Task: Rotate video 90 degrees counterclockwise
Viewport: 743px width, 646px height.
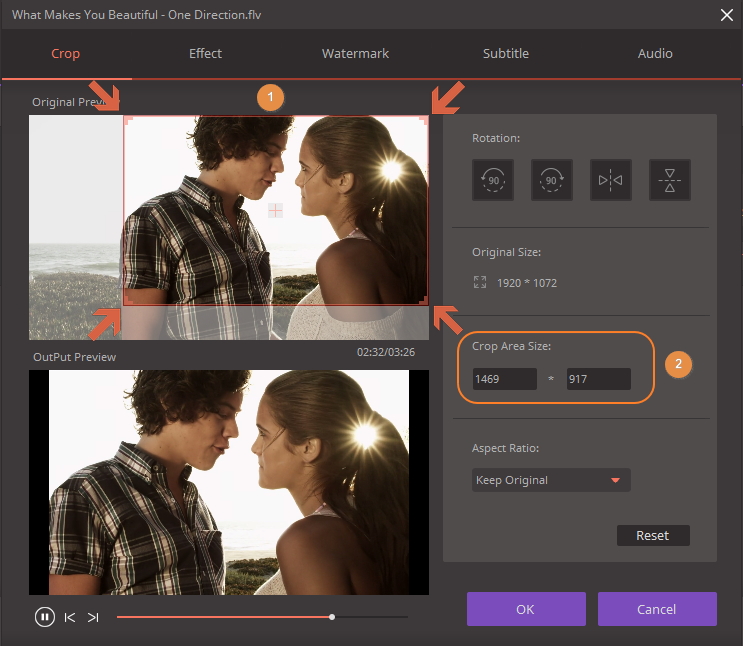Action: [493, 180]
